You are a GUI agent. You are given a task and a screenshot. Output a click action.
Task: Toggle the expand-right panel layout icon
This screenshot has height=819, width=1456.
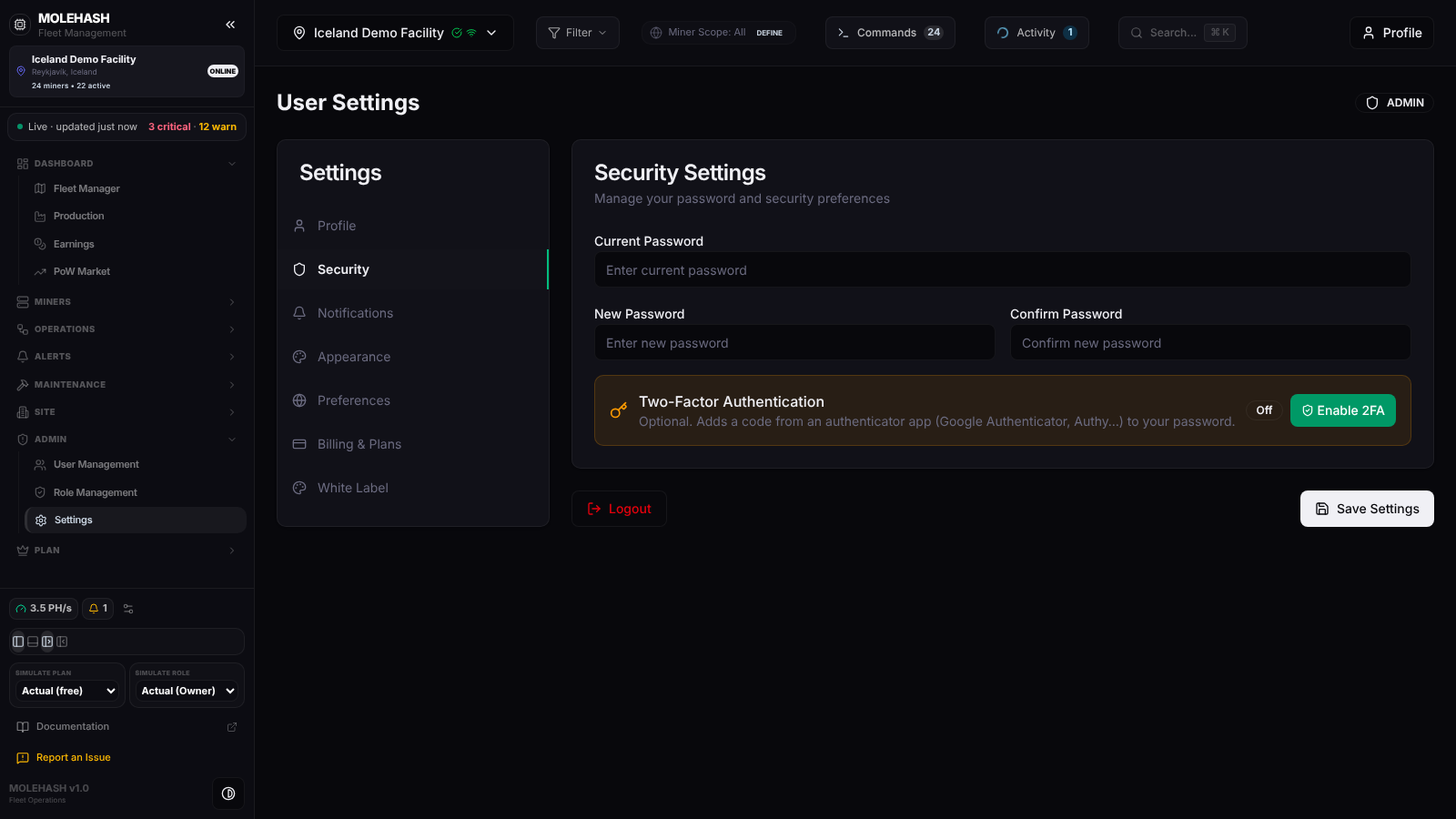tap(47, 642)
